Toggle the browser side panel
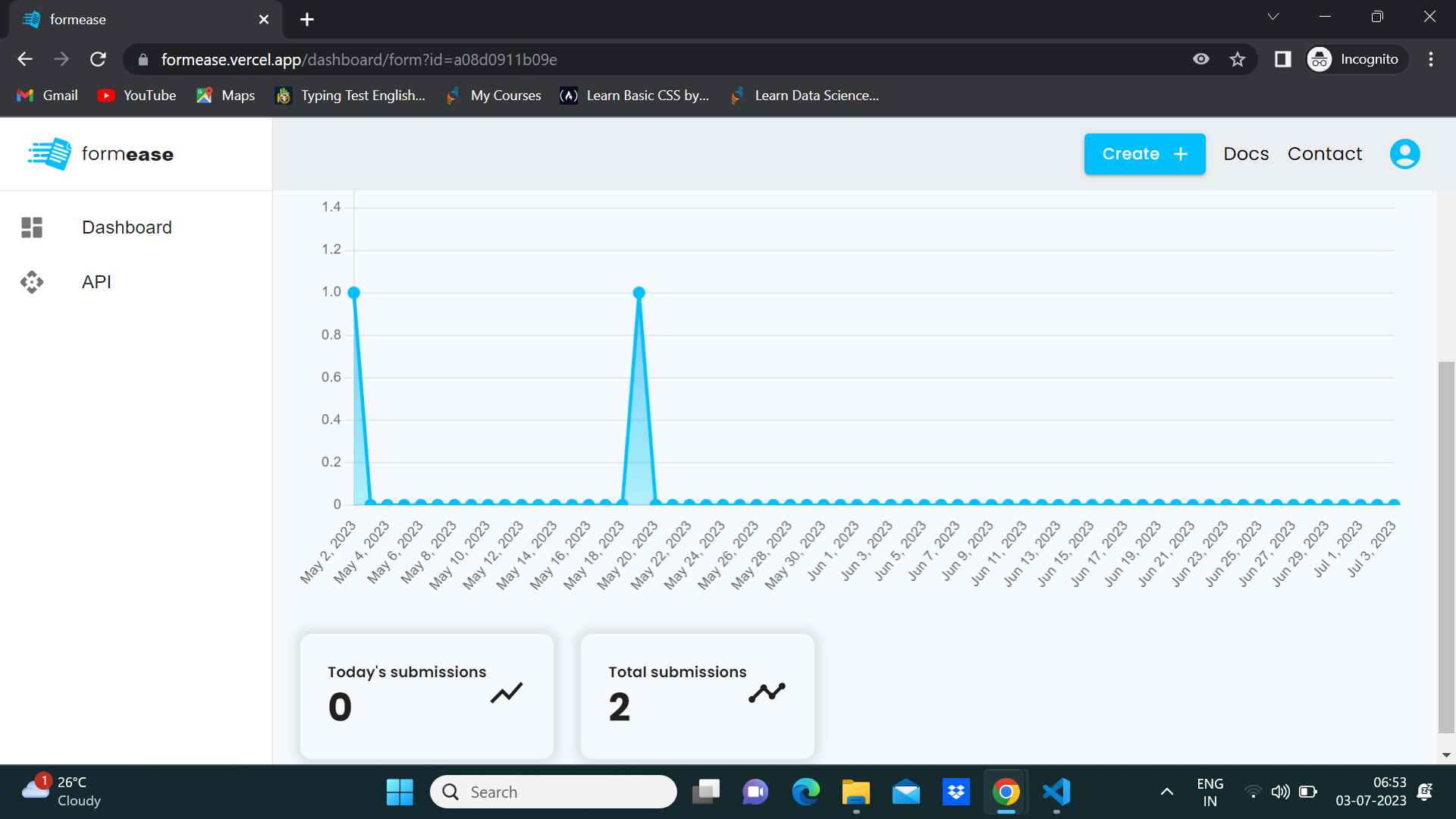 pos(1283,59)
